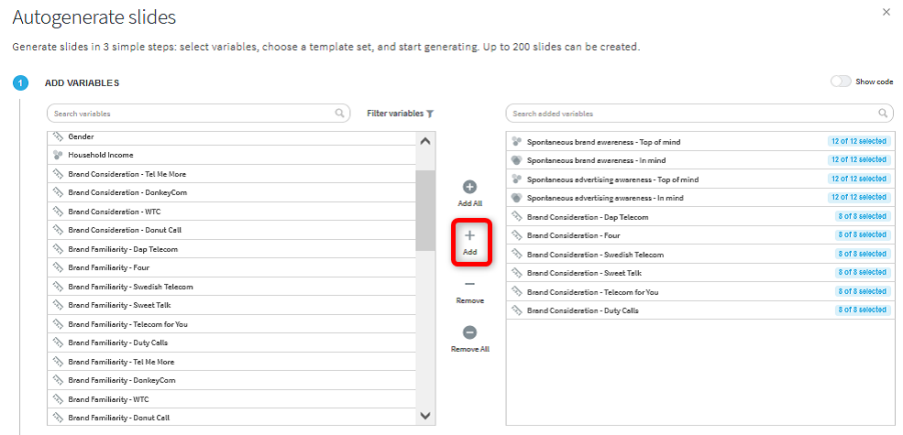Click the variable list's up arrow
Screen dimensions: 903x435
pyautogui.click(x=425, y=141)
